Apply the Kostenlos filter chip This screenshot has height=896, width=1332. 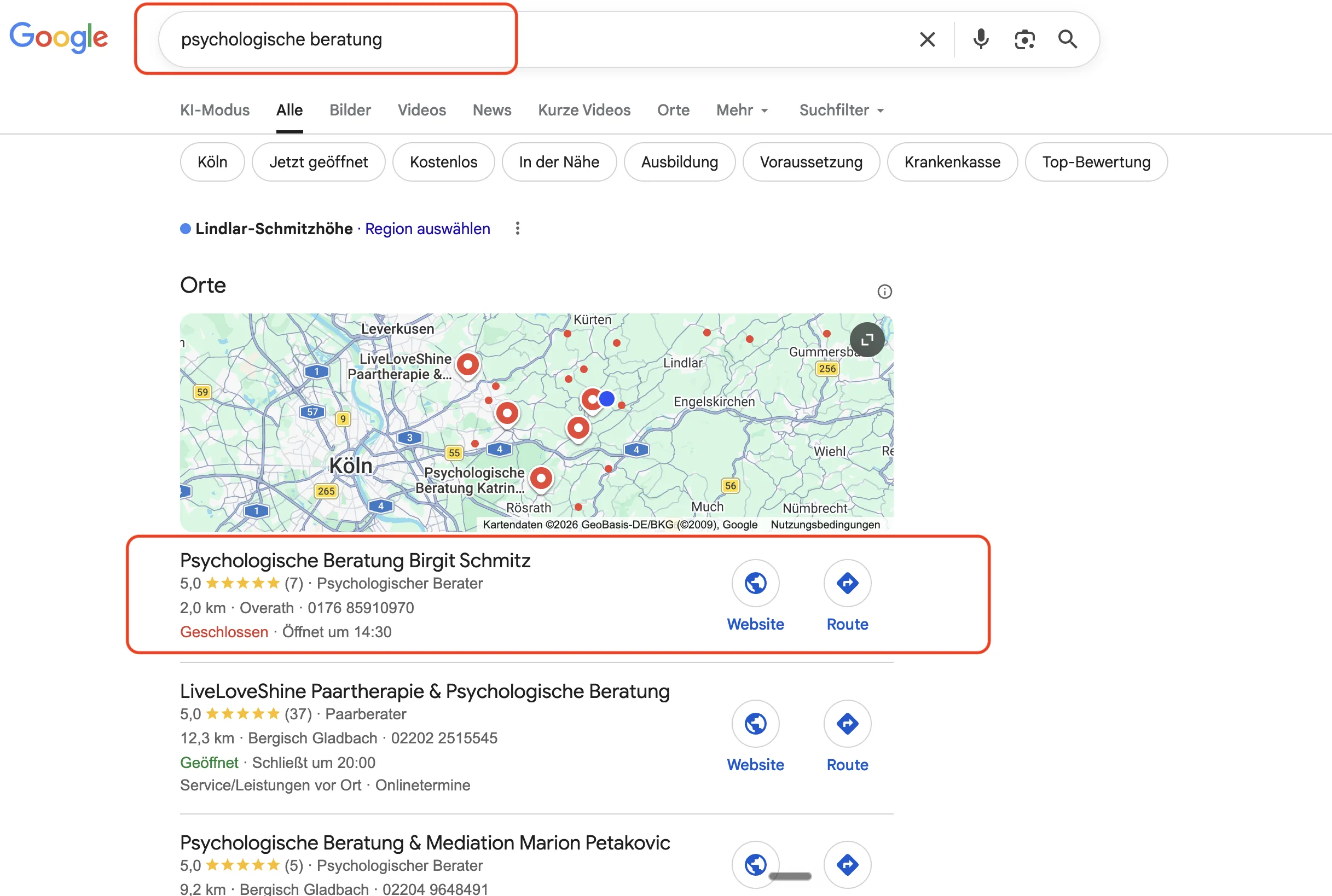[x=443, y=162]
